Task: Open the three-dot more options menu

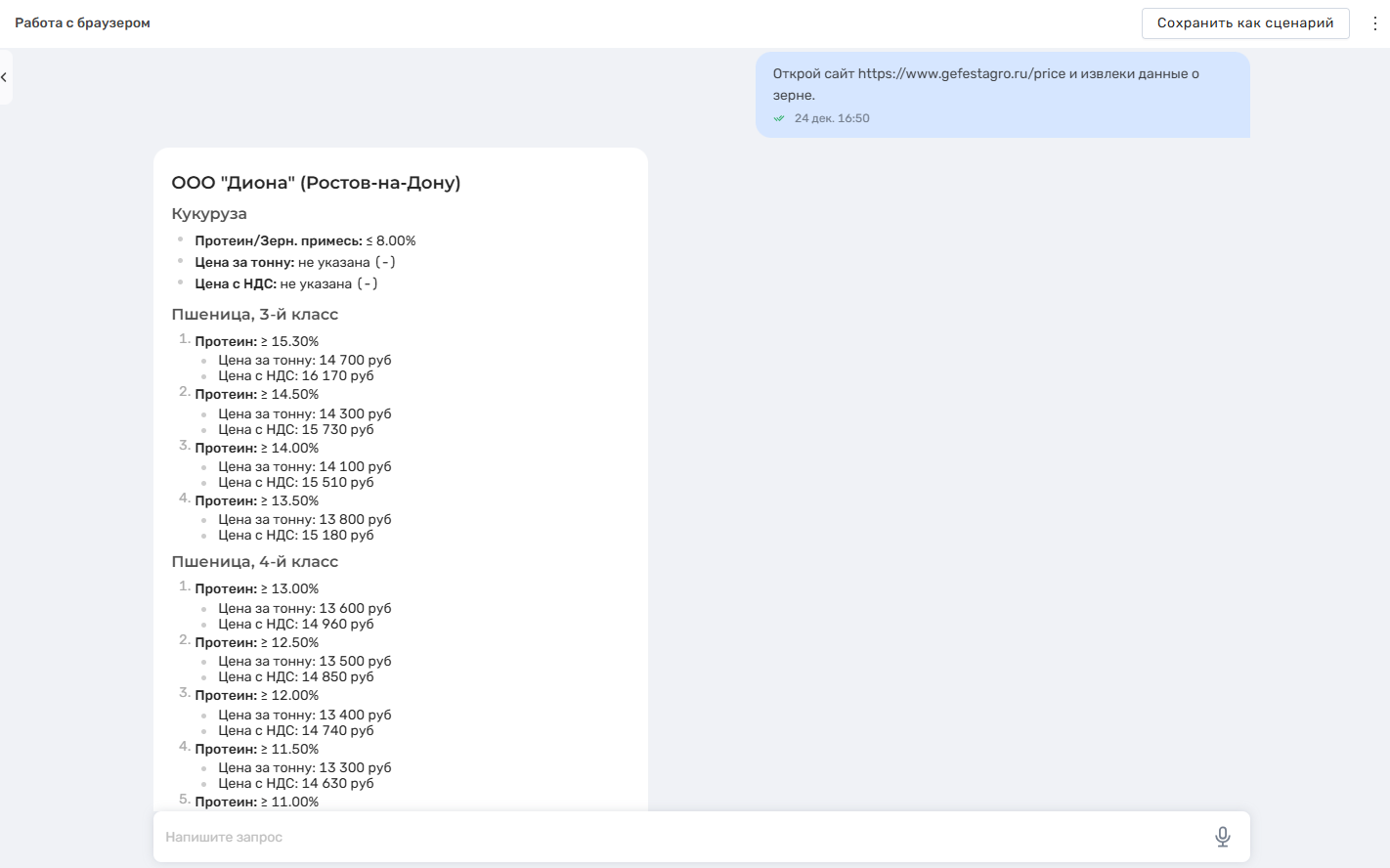Action: (1374, 23)
